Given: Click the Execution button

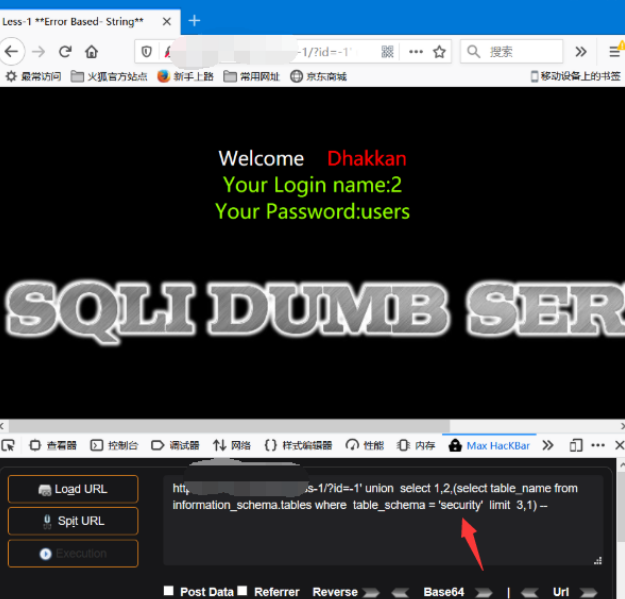Looking at the screenshot, I should [73, 553].
